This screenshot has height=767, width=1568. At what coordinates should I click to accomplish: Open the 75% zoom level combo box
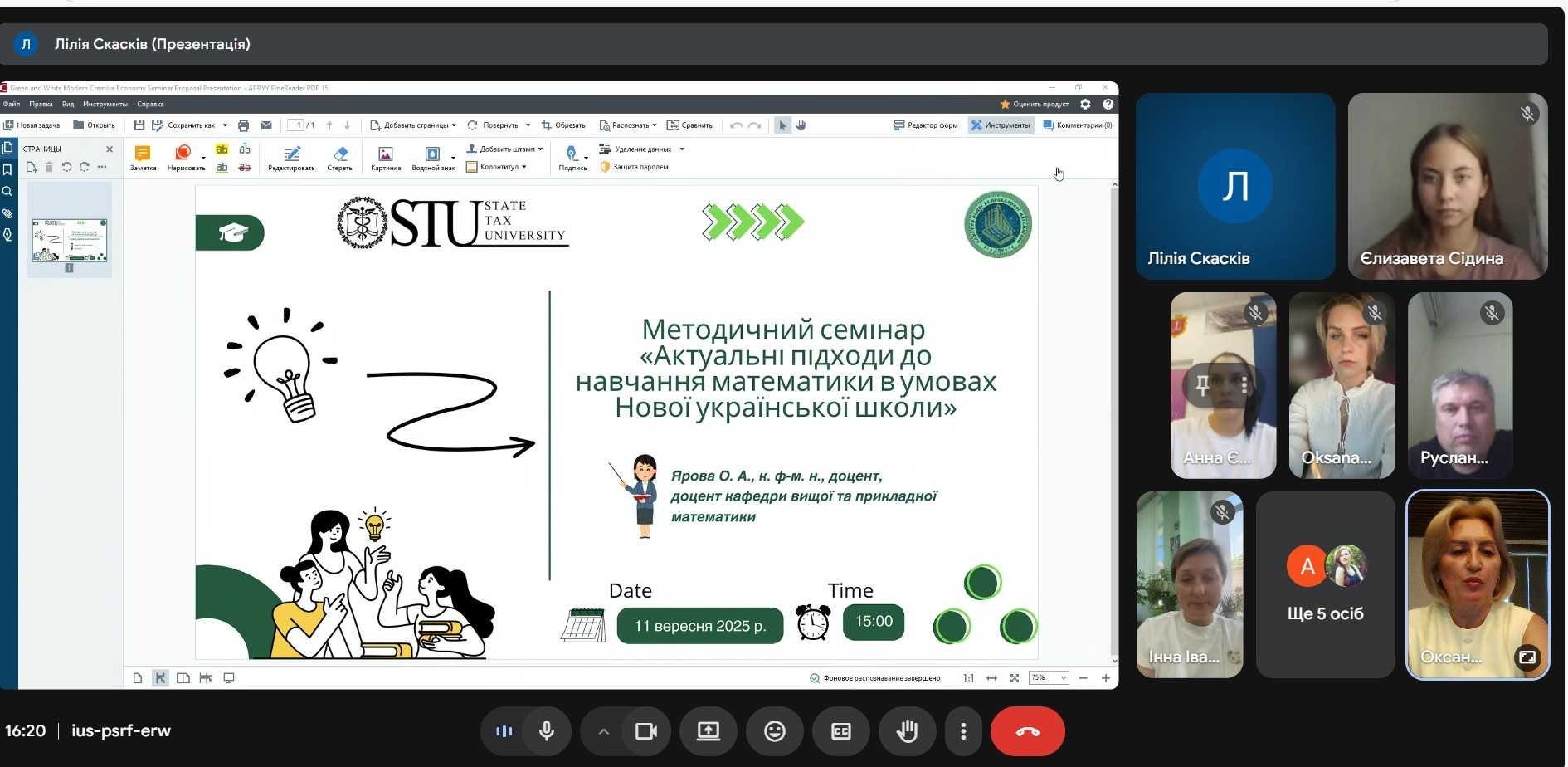[x=1049, y=678]
